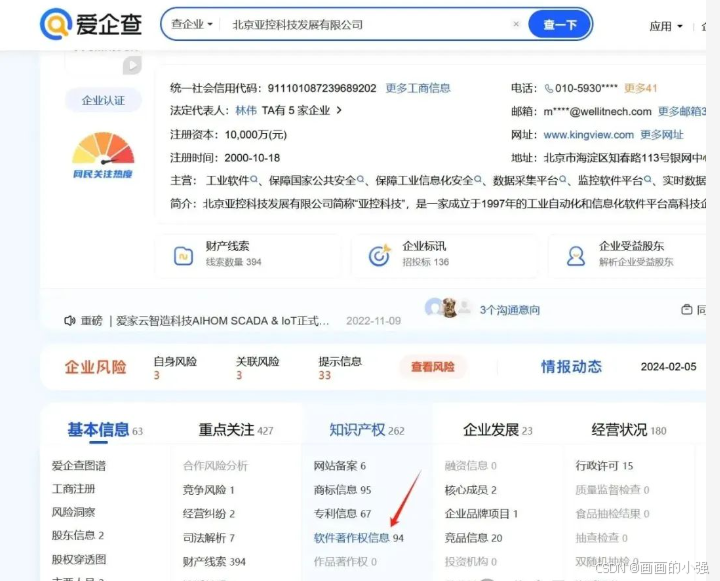Click the speaker announcement icon
720x581 pixels.
(69, 321)
